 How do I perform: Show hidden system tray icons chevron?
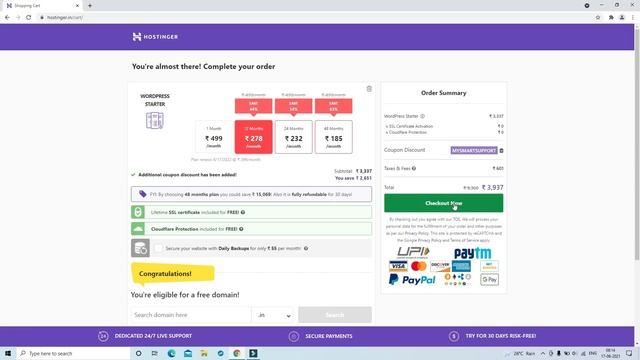pyautogui.click(x=543, y=353)
